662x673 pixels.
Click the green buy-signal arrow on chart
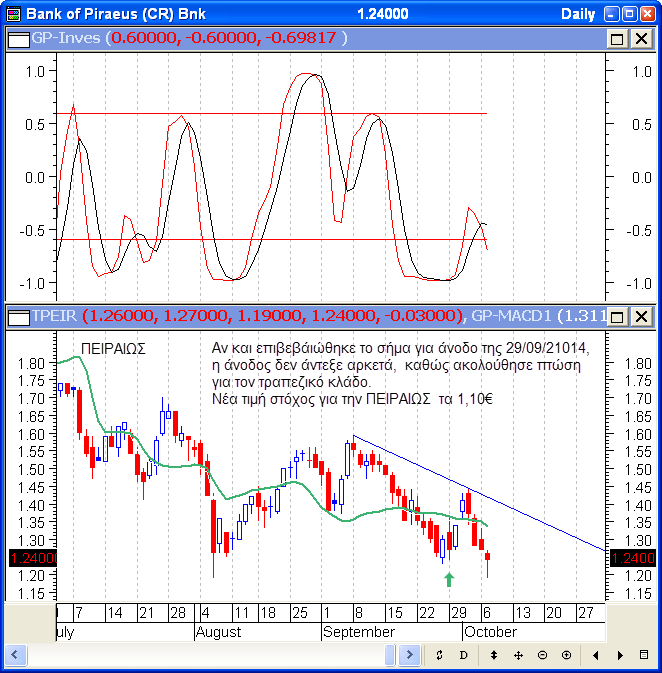coord(449,579)
